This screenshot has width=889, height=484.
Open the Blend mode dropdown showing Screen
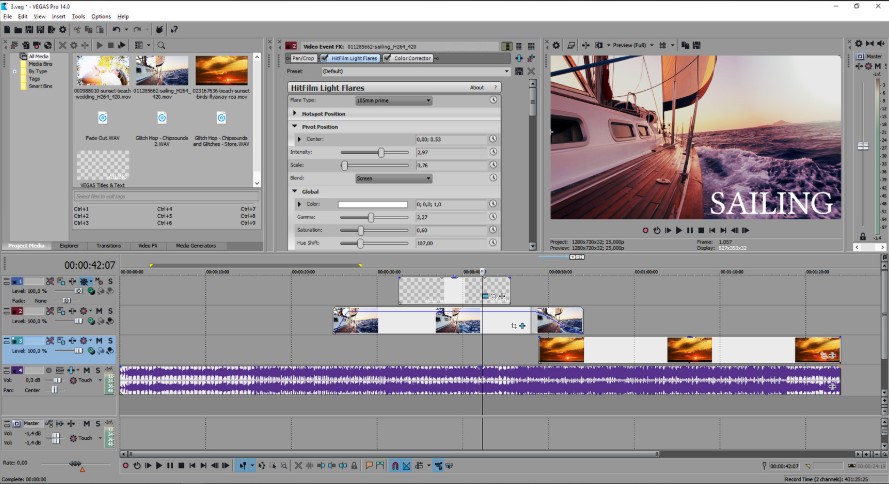[393, 178]
